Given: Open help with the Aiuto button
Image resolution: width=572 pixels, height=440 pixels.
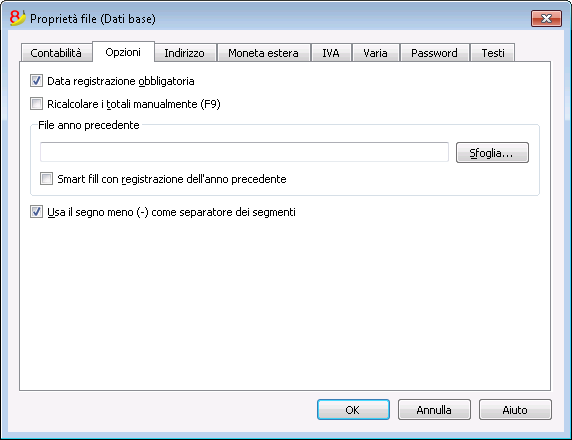Looking at the screenshot, I should tap(515, 409).
